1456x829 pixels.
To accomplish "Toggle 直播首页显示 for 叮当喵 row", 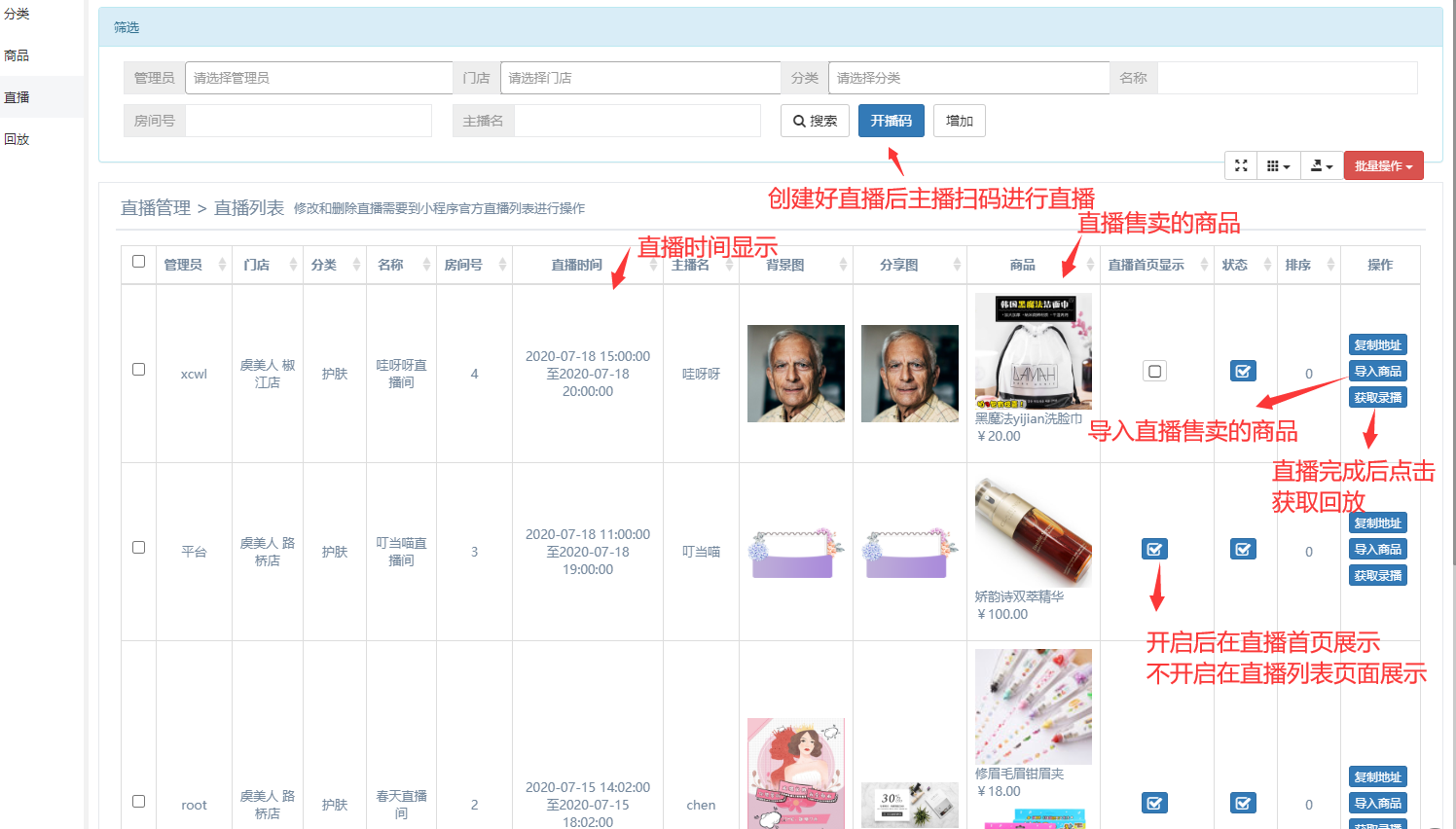I will pyautogui.click(x=1154, y=549).
